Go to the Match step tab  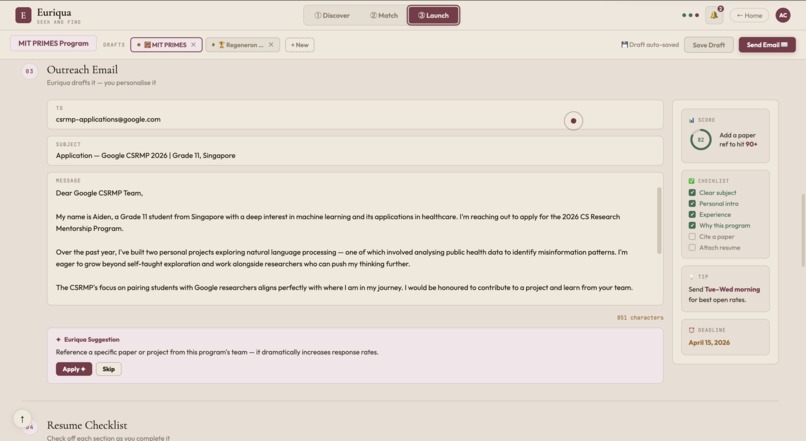[384, 15]
